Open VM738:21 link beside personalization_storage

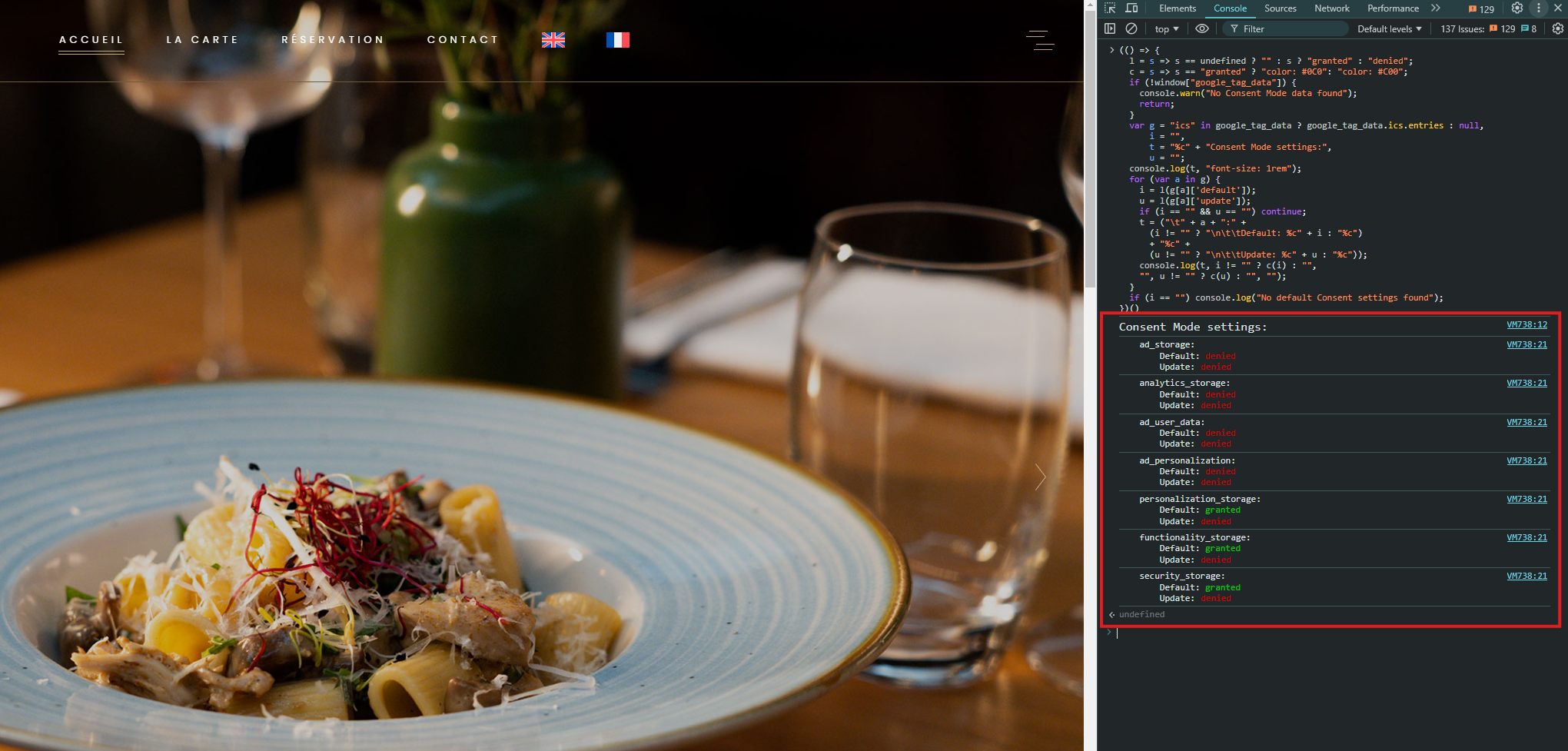coord(1526,500)
